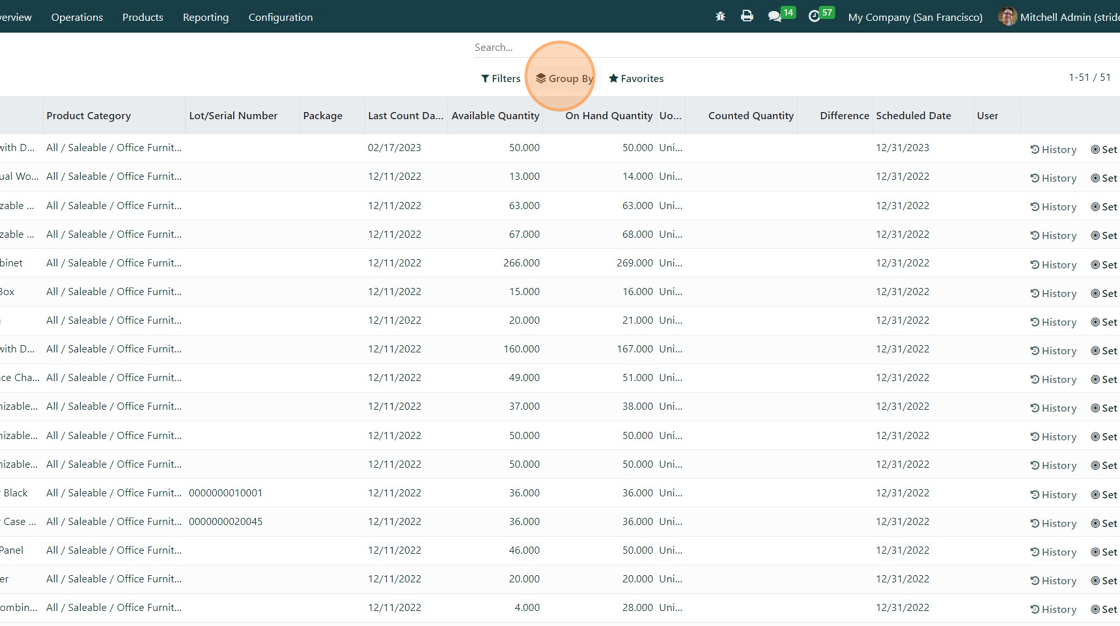Viewport: 1120px width, 626px height.
Task: Open the Configuration menu
Action: [280, 17]
